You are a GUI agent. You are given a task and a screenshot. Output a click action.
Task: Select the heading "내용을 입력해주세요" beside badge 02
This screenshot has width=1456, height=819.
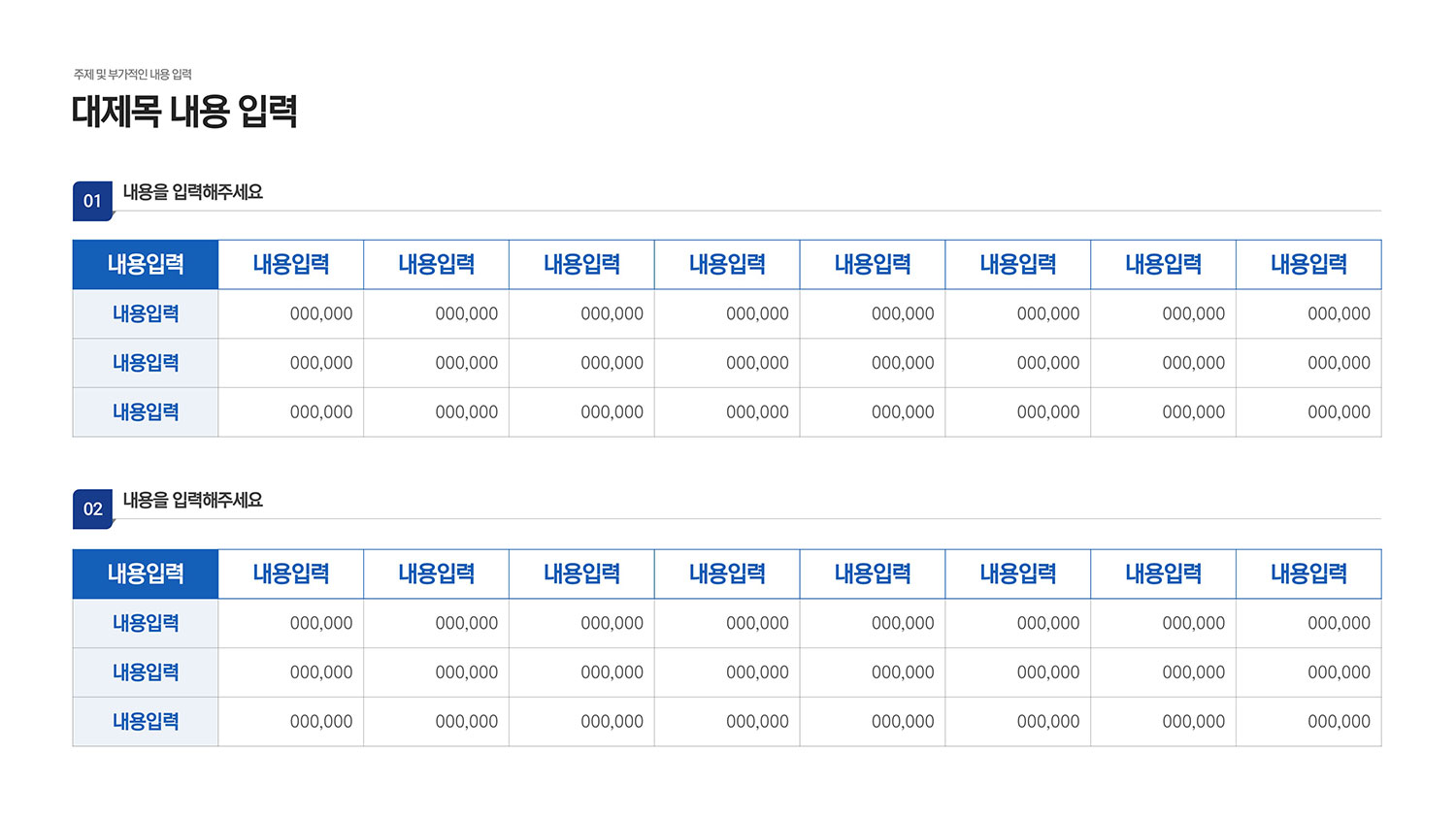coord(193,500)
